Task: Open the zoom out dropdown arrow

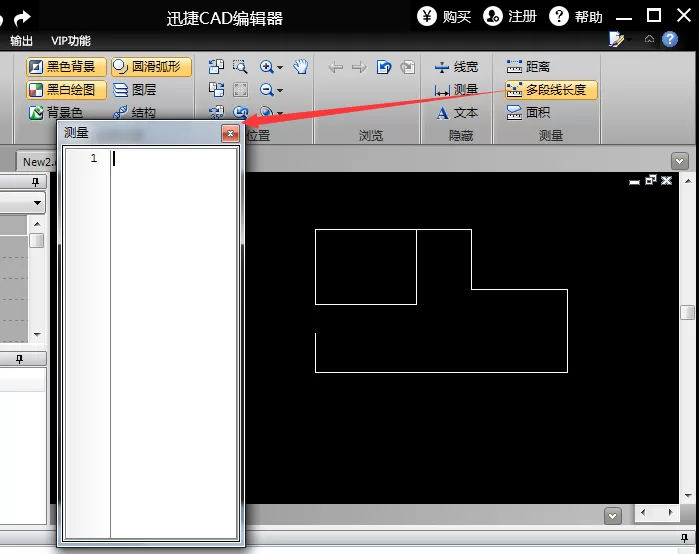Action: (280, 90)
